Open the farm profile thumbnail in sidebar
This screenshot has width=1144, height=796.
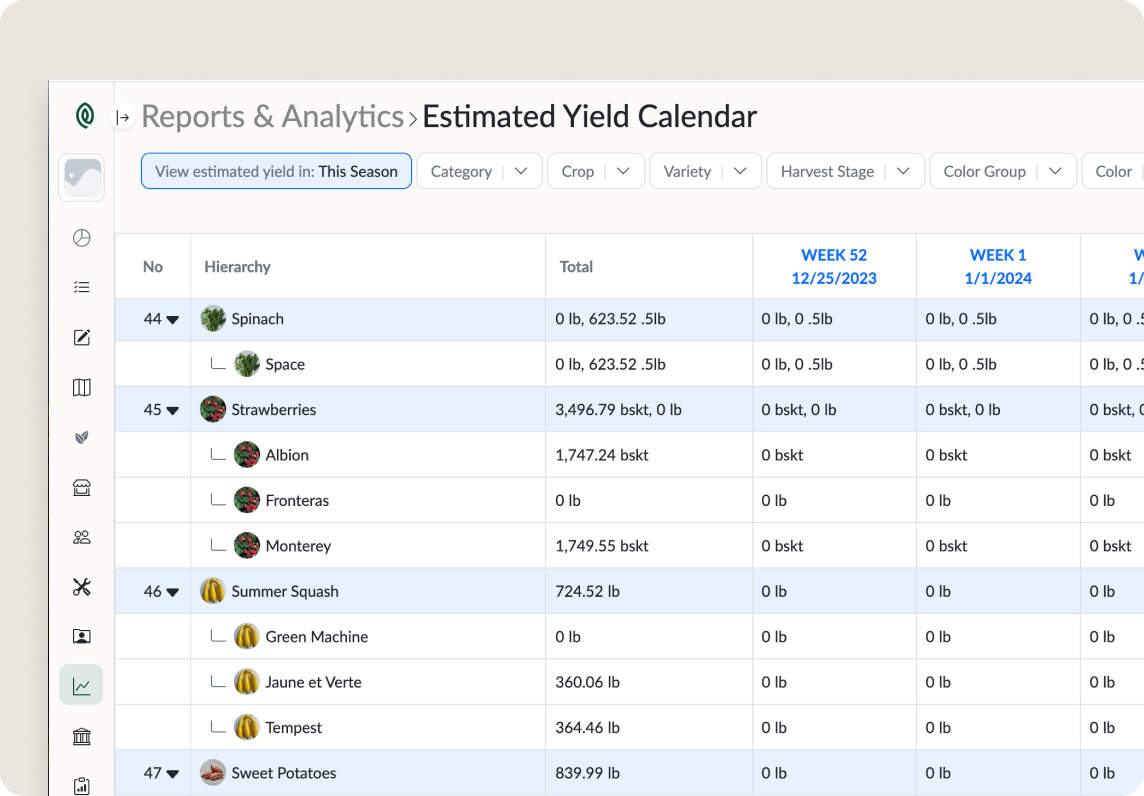[82, 177]
